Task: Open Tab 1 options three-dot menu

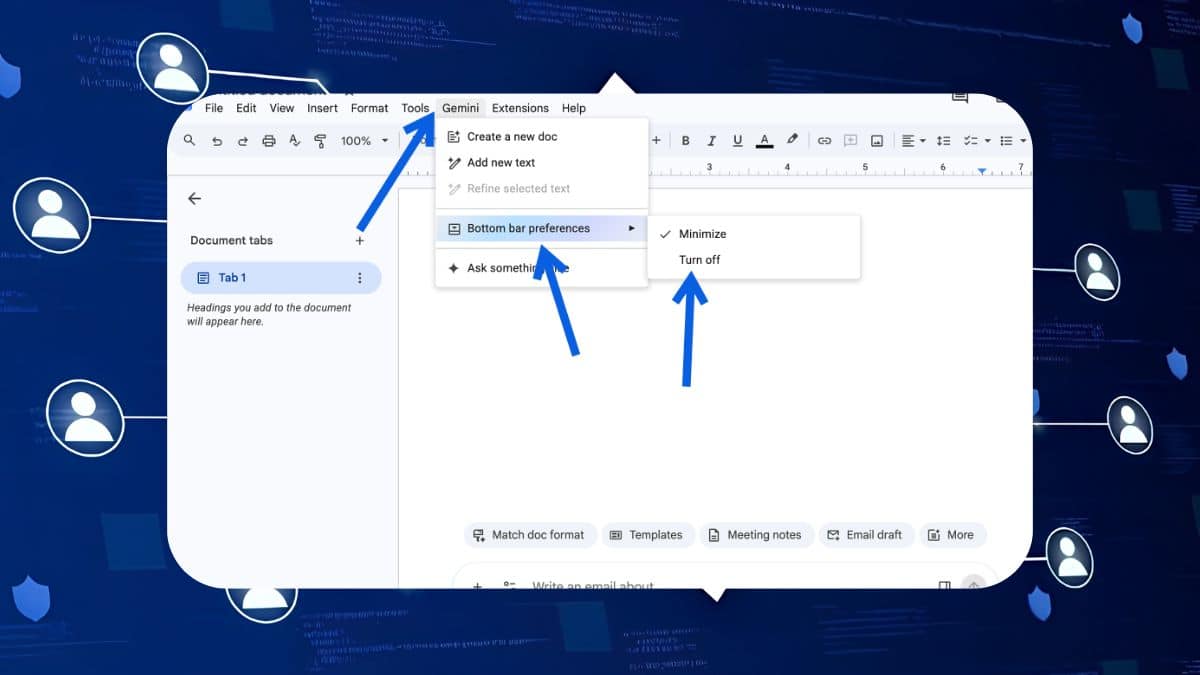Action: [360, 278]
